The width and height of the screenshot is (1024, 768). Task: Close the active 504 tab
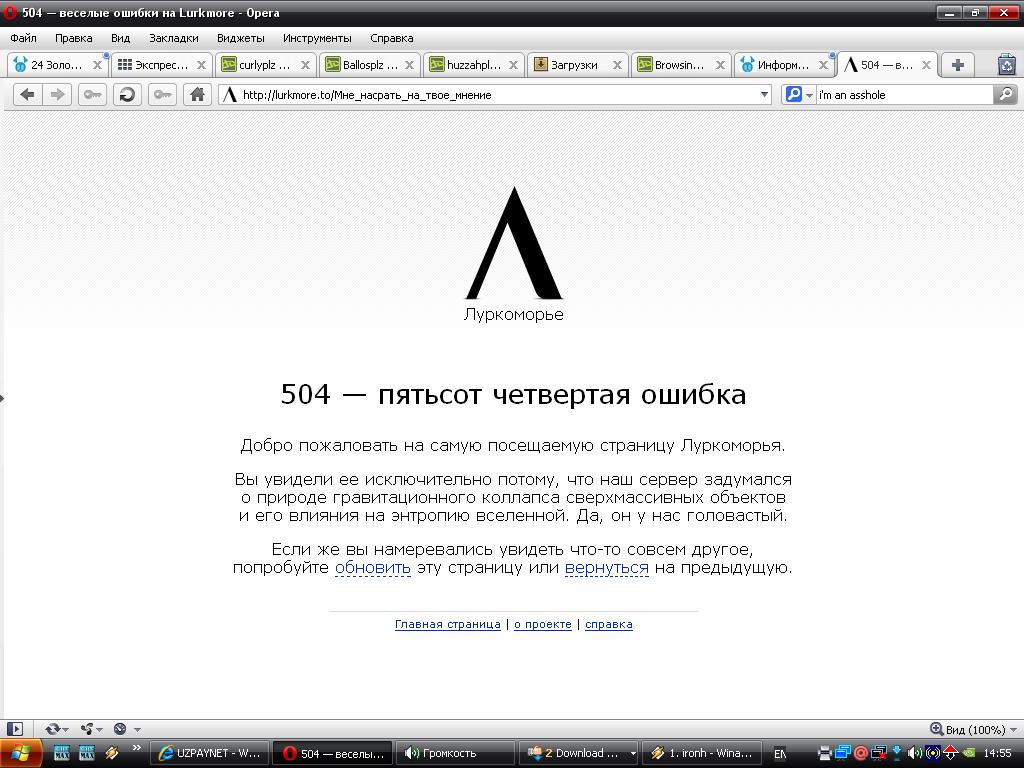[926, 65]
